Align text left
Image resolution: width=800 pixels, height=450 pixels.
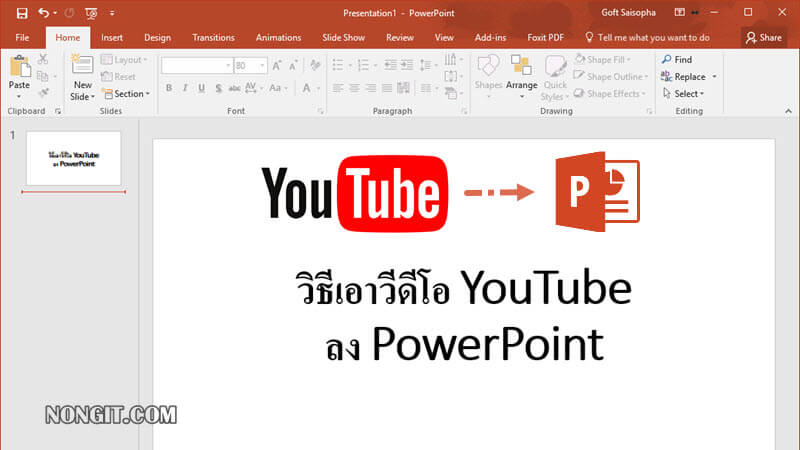coord(338,88)
